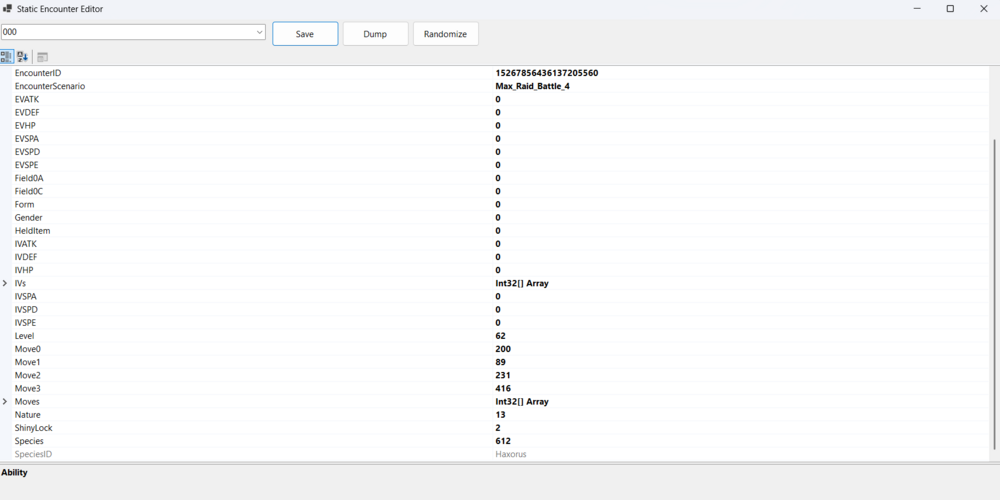Click the Alphabetical sort icon
Screen dimensions: 1000x500
pos(23,57)
